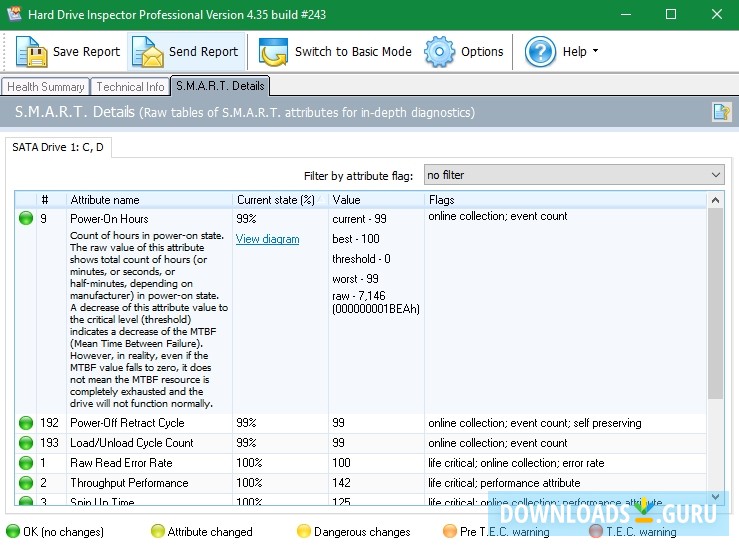Viewport: 739px width, 546px height.
Task: Open the Filter by attribute flag dropdown
Action: point(573,175)
